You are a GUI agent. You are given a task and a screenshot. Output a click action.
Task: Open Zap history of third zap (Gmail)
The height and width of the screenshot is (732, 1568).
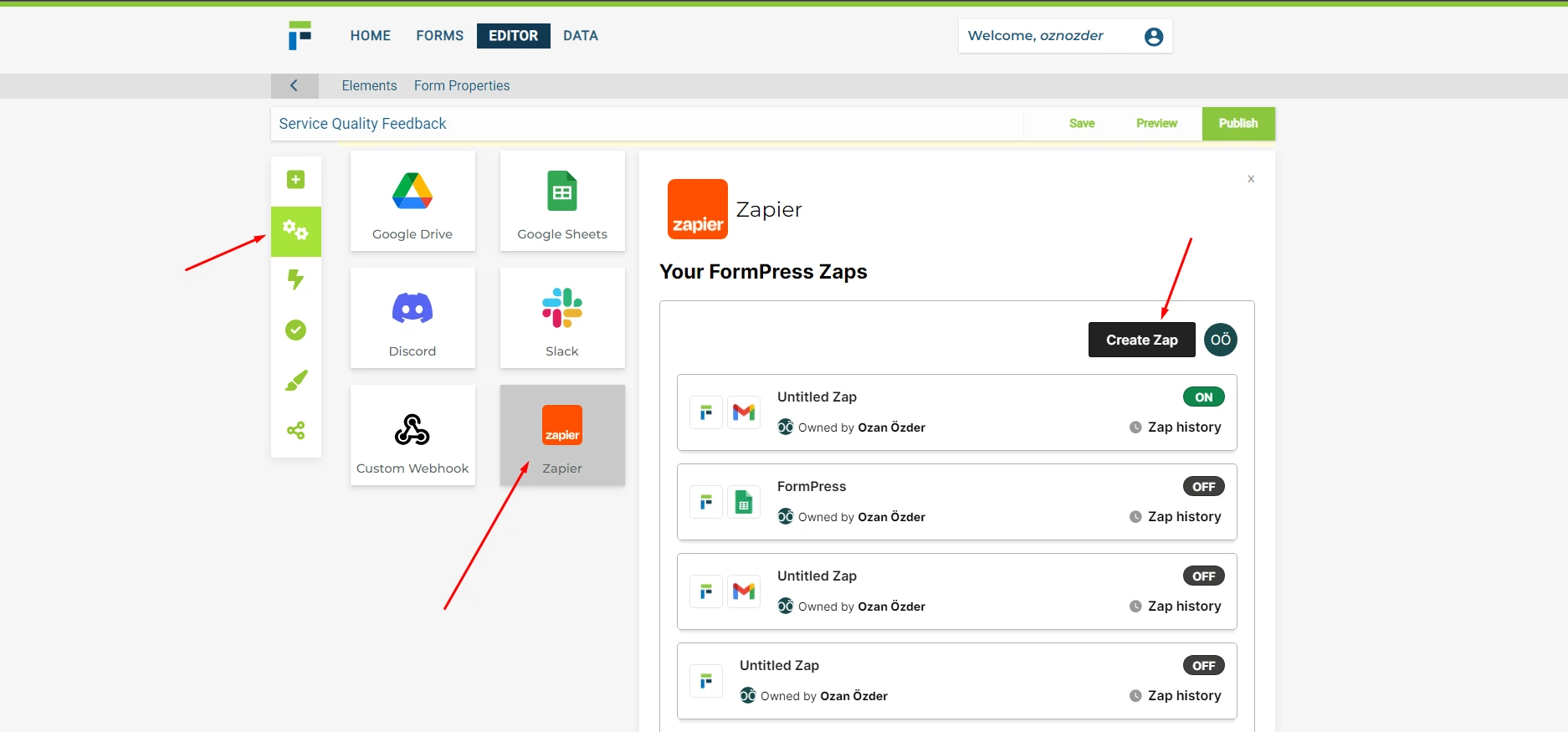click(x=1176, y=607)
